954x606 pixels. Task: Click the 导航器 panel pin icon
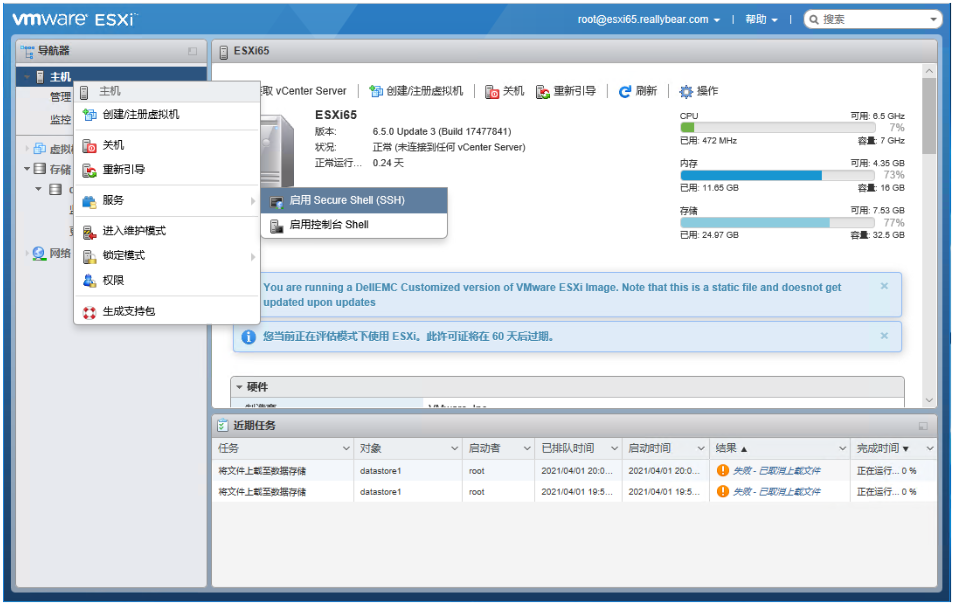point(192,50)
